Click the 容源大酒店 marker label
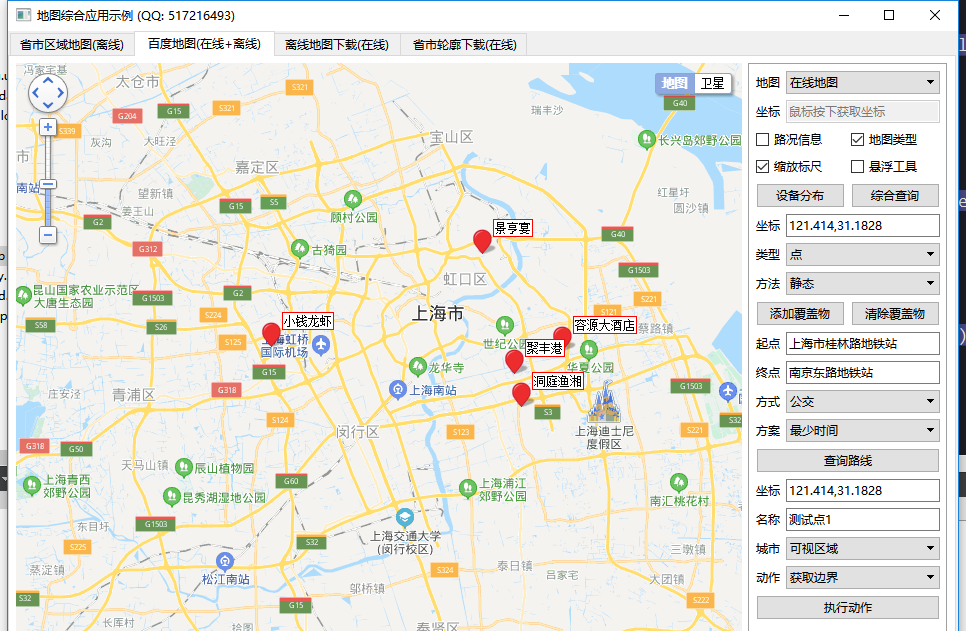 tap(604, 325)
